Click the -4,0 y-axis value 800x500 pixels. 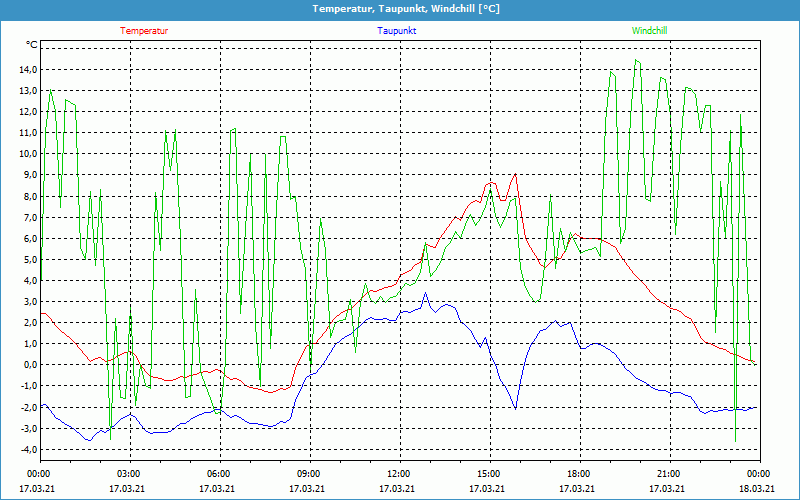coord(30,449)
